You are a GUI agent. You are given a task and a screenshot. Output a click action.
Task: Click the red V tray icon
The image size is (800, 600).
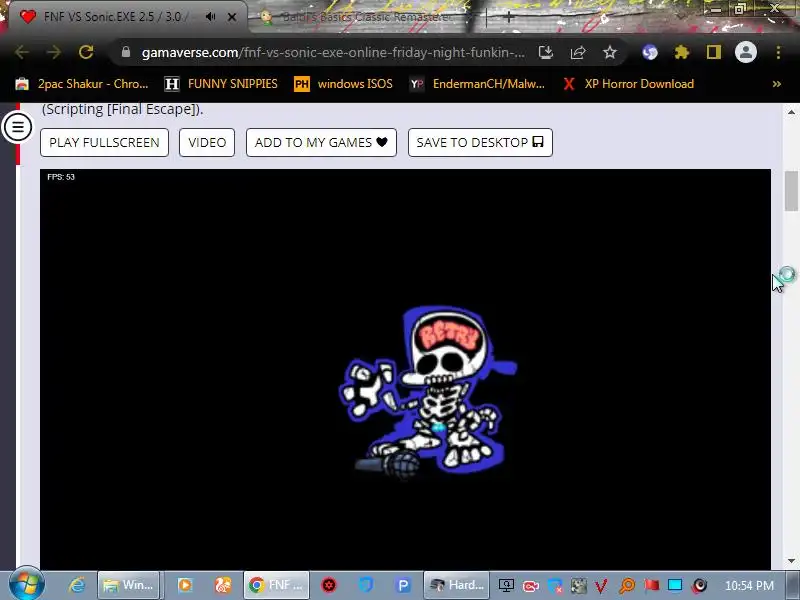(601, 585)
